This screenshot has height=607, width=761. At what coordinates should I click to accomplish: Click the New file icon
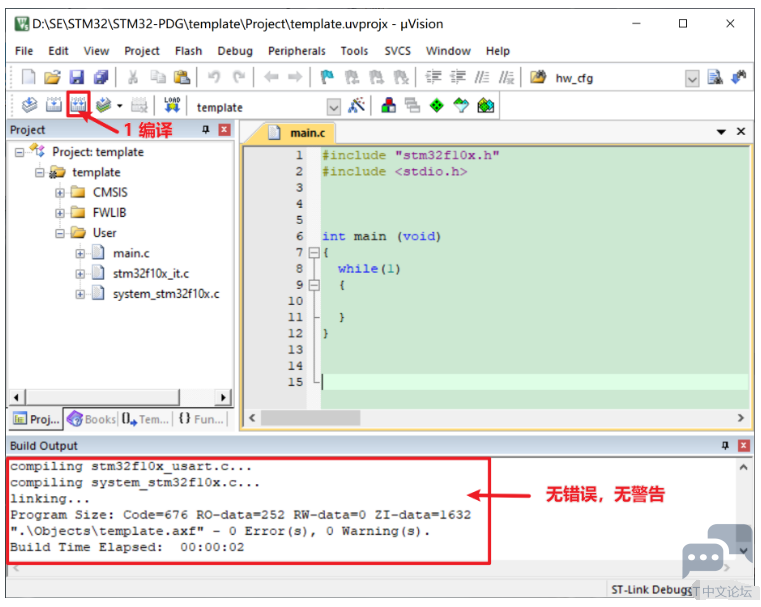click(x=29, y=77)
